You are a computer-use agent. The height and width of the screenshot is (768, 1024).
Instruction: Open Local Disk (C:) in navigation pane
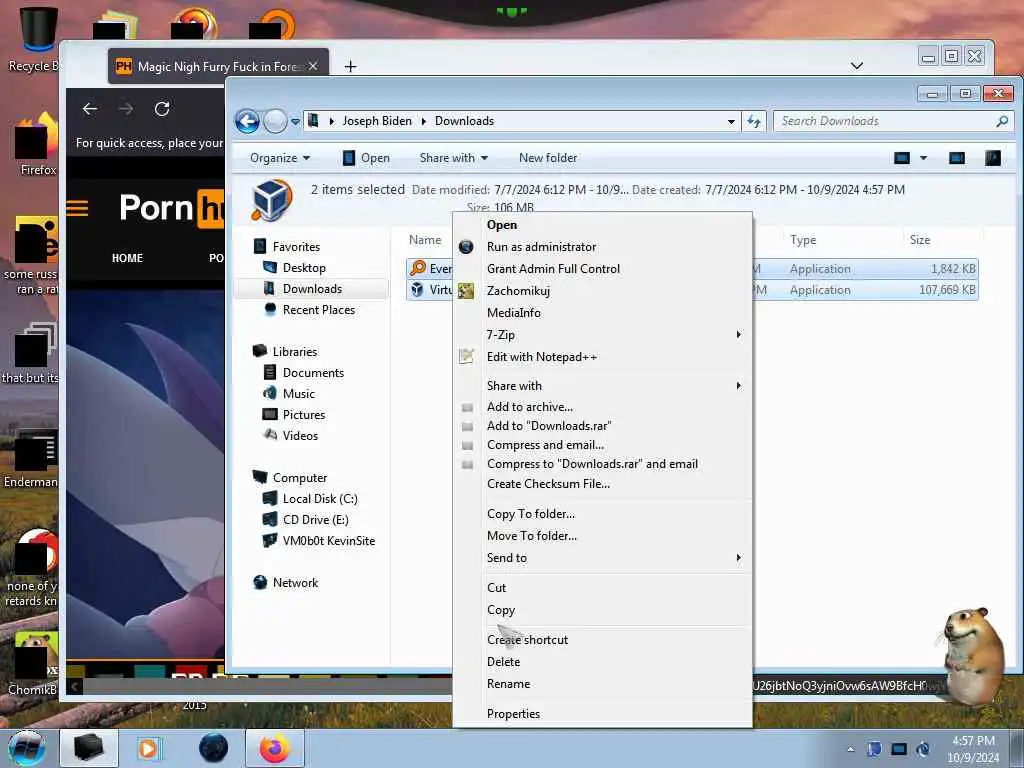(320, 499)
